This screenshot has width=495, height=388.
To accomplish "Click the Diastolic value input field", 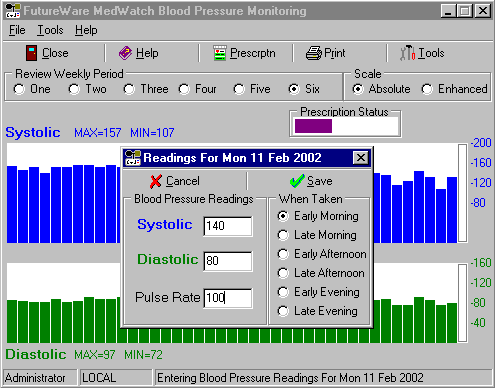I will pyautogui.click(x=228, y=261).
